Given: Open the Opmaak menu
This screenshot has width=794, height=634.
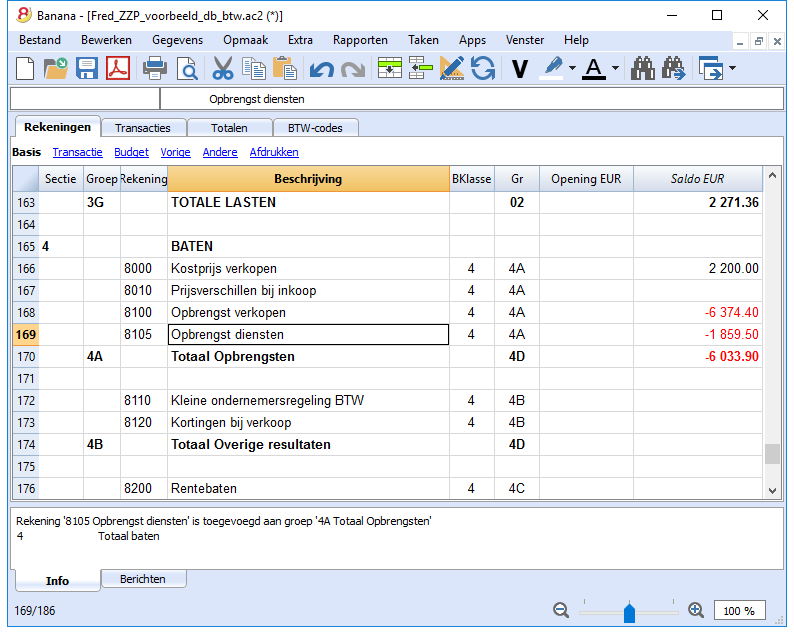Looking at the screenshot, I should point(246,40).
